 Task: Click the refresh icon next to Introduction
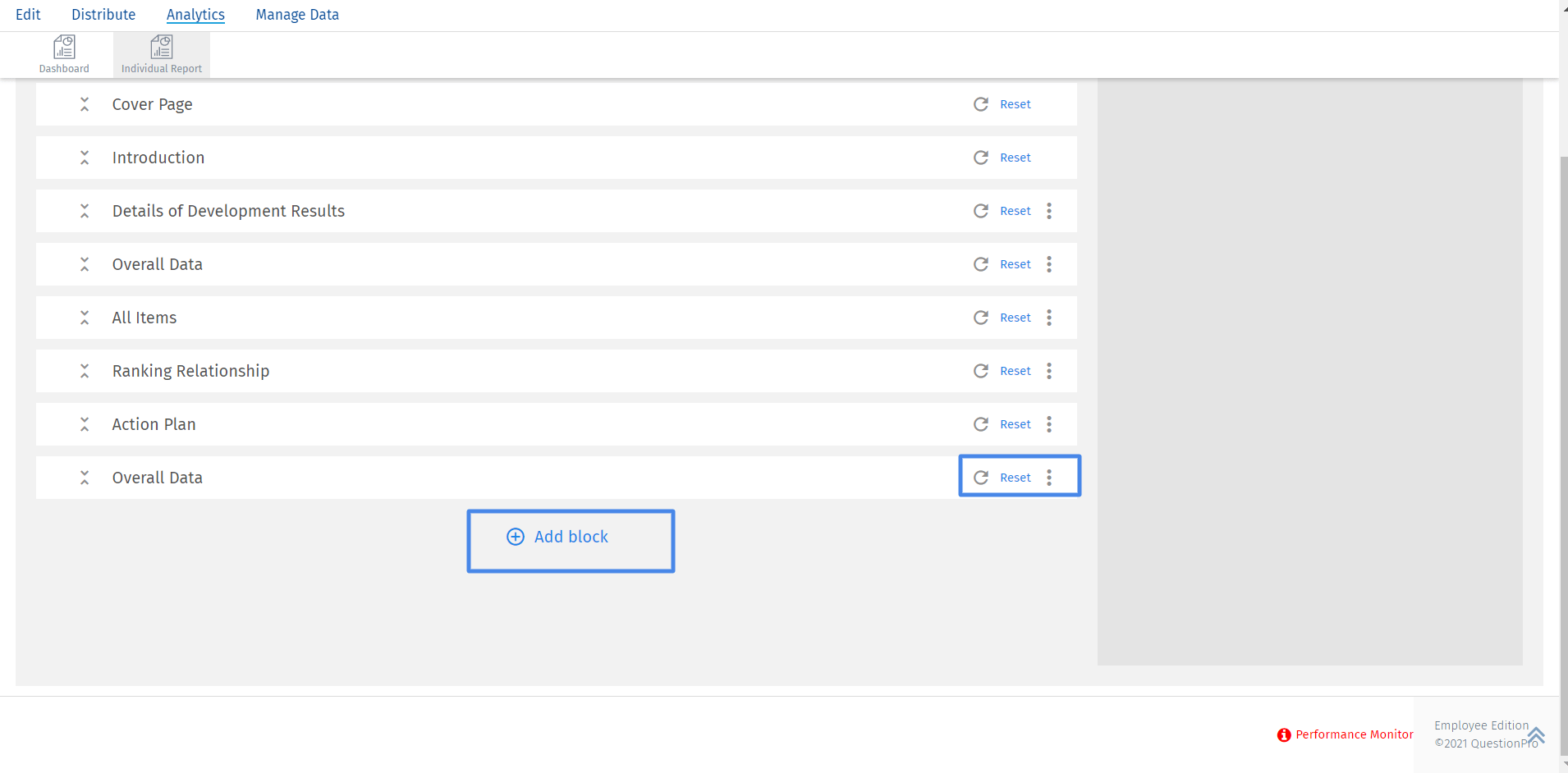point(981,158)
